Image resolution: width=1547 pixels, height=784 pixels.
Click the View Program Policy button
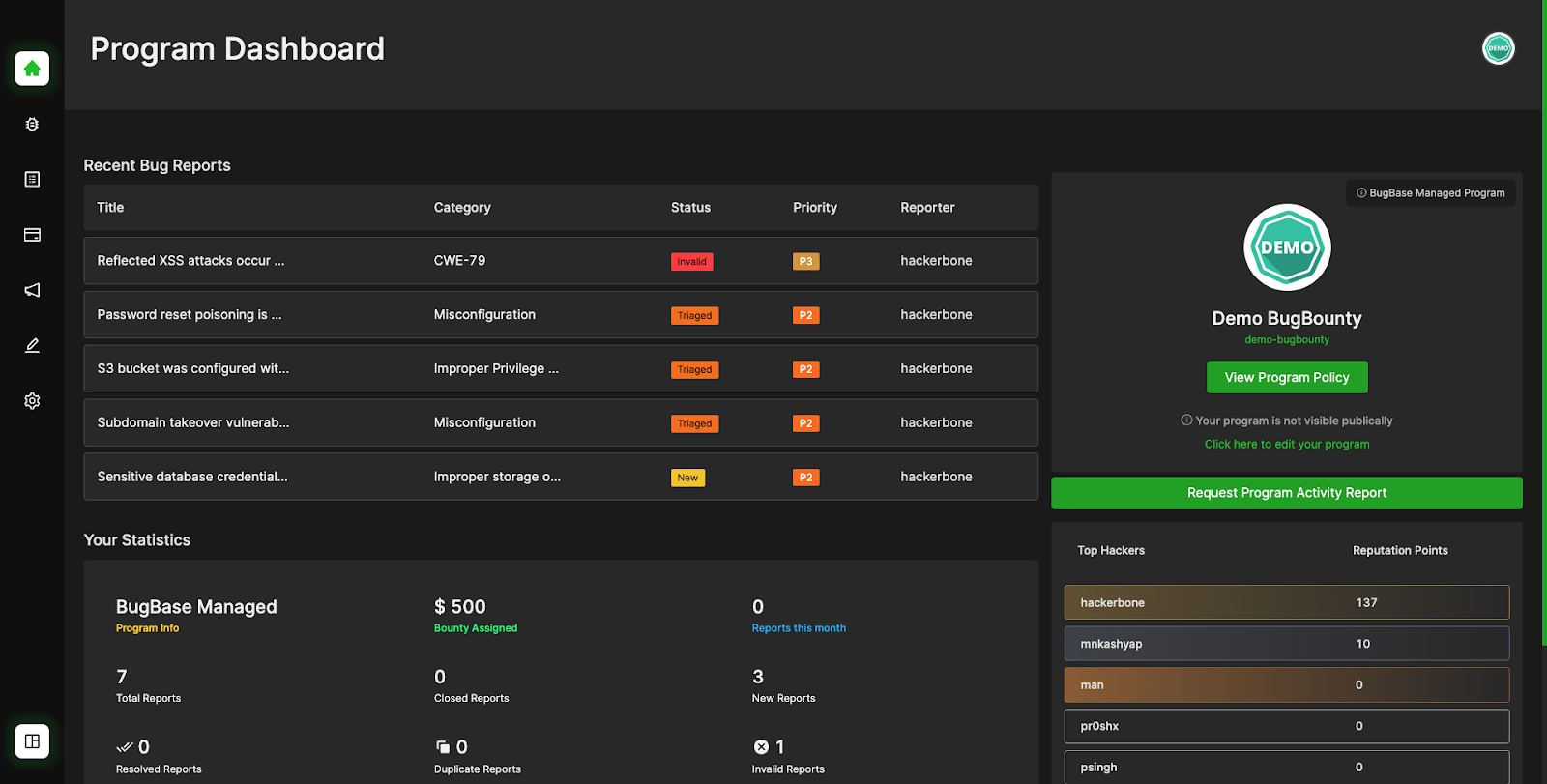1287,377
